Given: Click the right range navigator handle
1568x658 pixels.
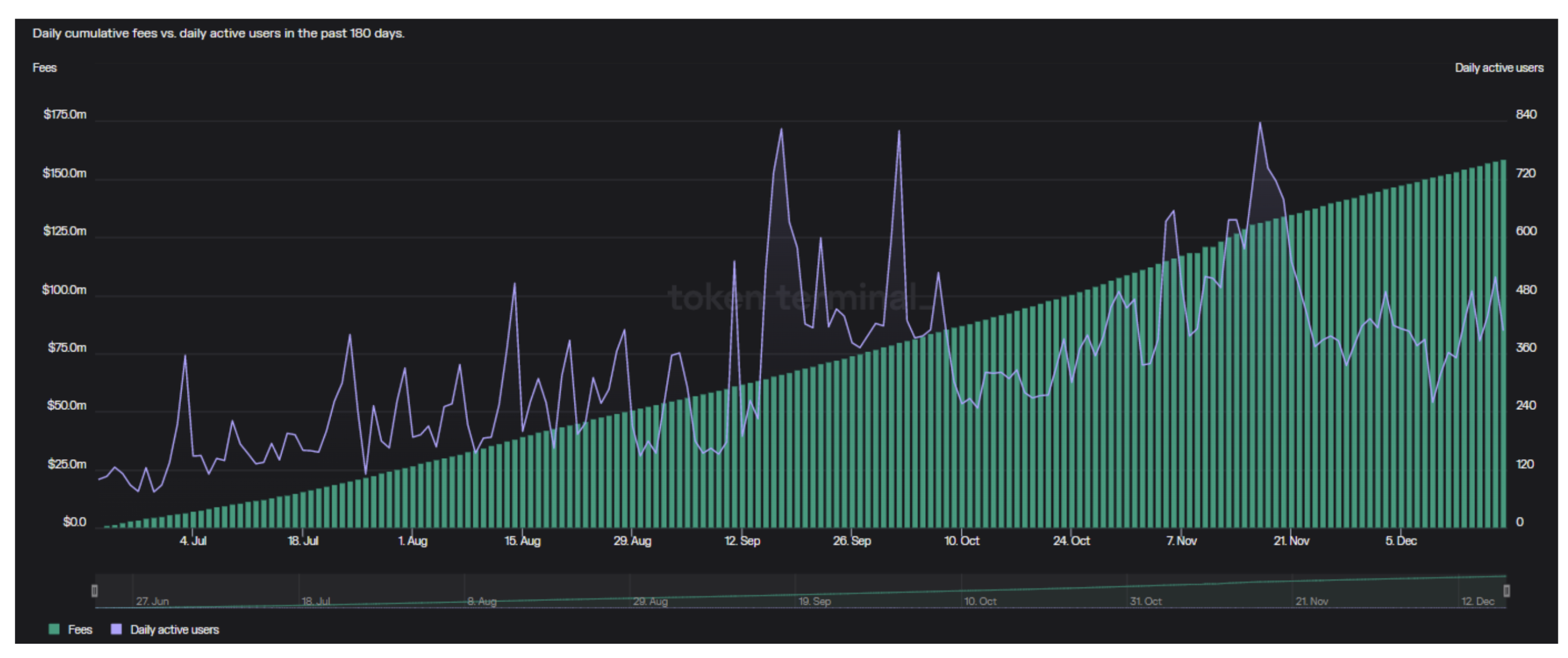Looking at the screenshot, I should (x=1506, y=591).
